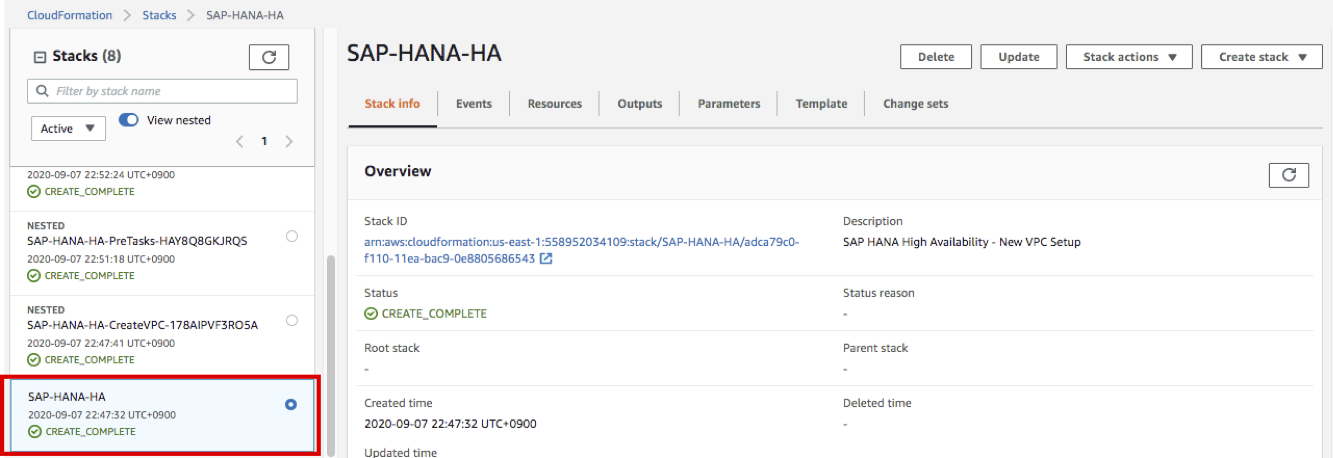This screenshot has height=458, width=1333.
Task: Navigate to Stacks breadcrumb link
Action: (159, 15)
